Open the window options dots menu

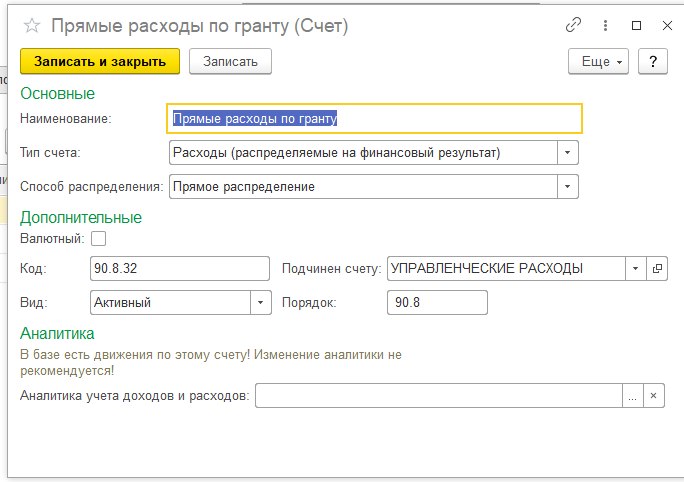pyautogui.click(x=605, y=26)
